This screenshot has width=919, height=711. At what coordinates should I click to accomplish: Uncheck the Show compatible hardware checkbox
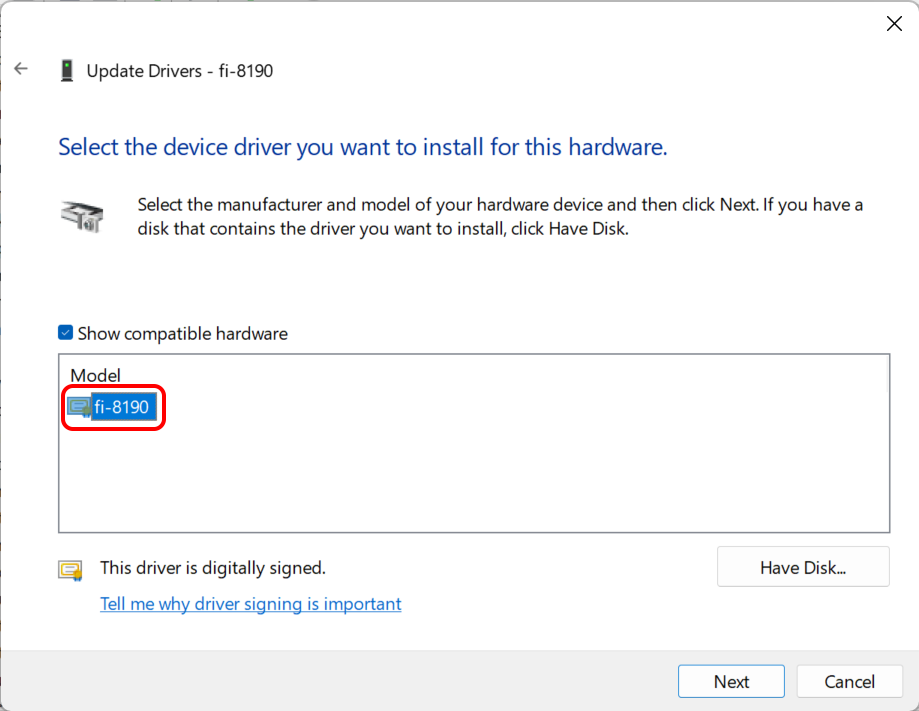66,333
